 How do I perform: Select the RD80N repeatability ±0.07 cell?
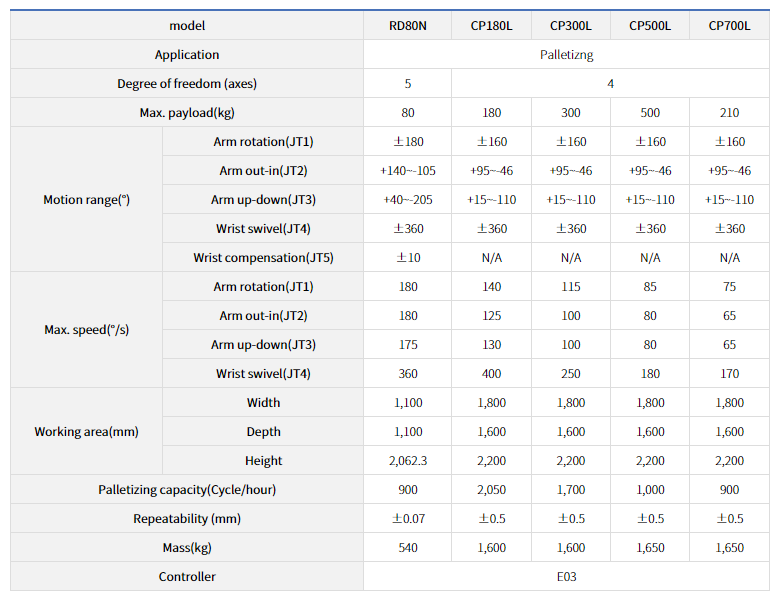point(407,518)
